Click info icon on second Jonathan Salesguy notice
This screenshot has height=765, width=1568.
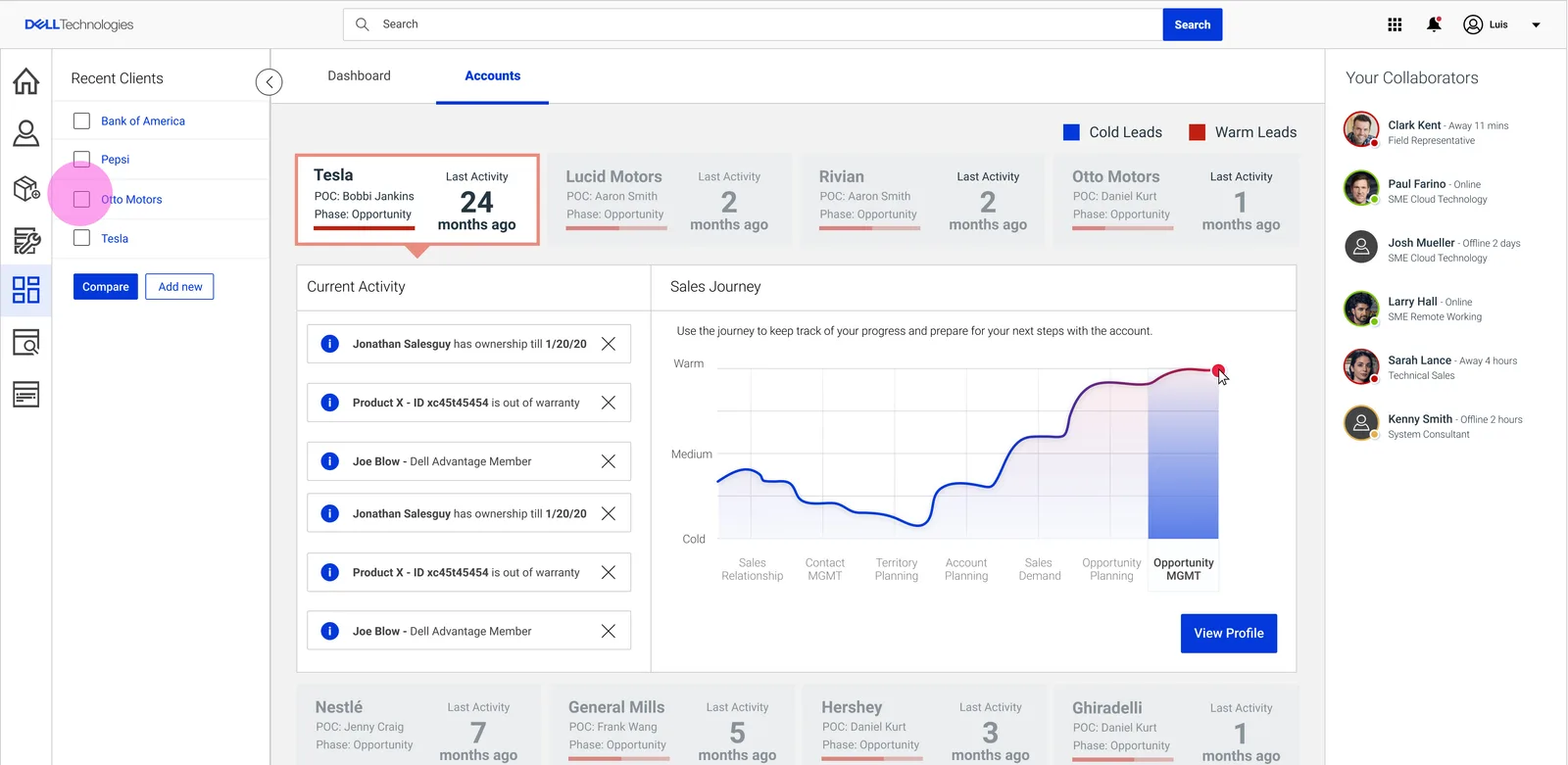330,513
